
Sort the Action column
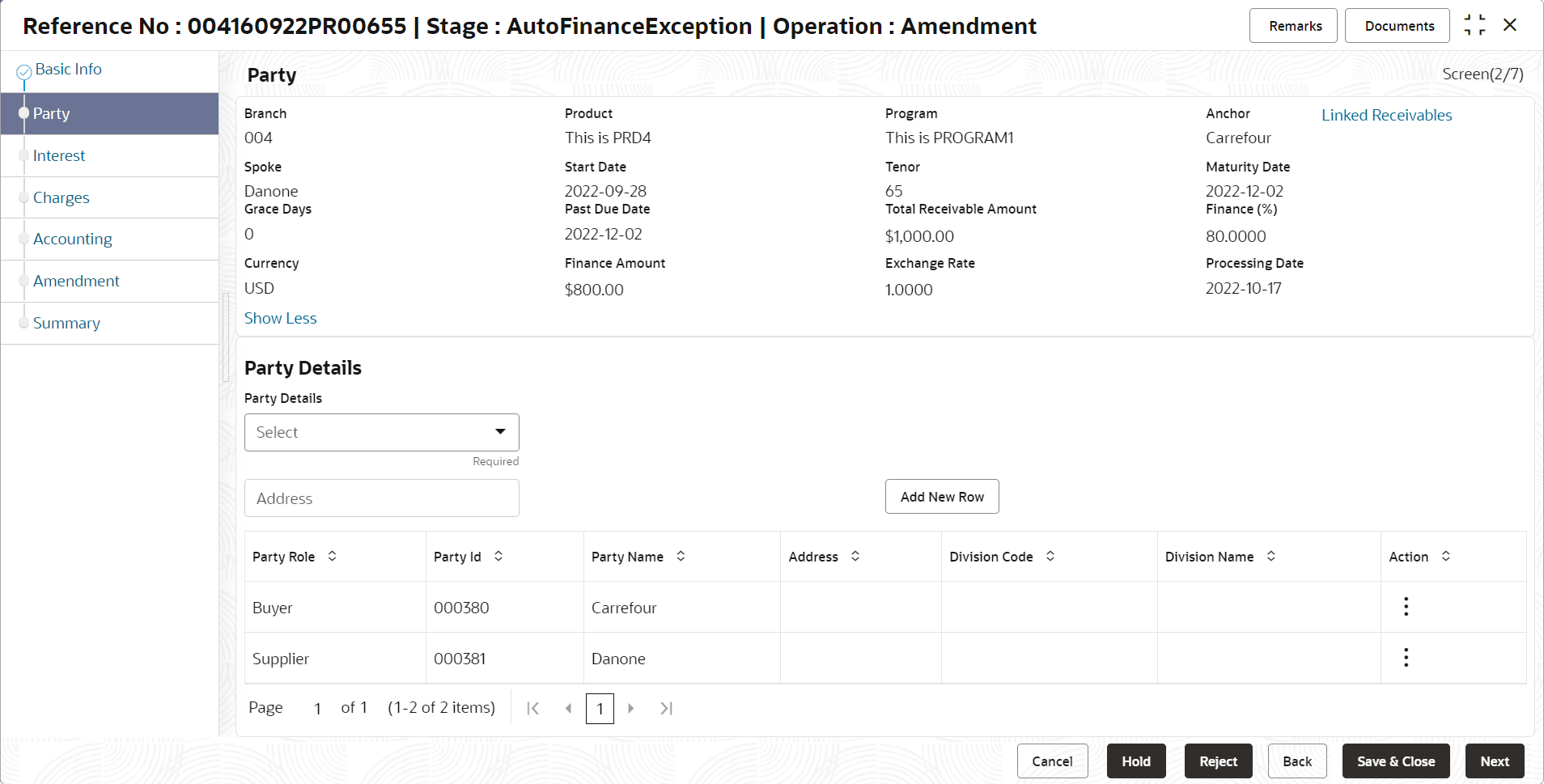pos(1446,556)
